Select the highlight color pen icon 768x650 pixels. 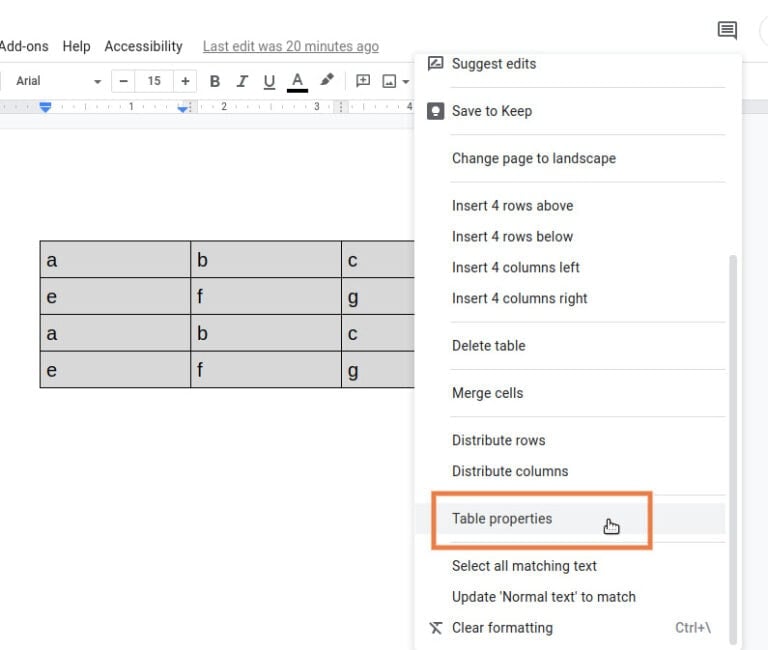click(327, 80)
